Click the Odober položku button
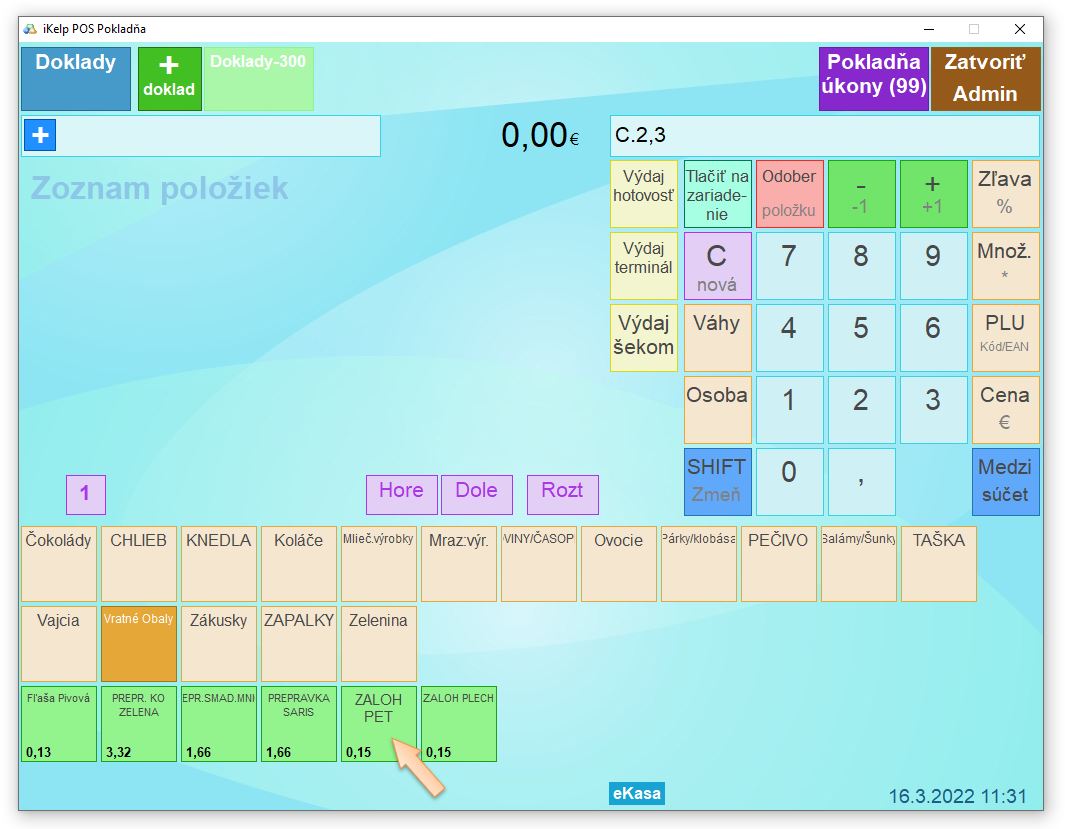 pos(789,193)
